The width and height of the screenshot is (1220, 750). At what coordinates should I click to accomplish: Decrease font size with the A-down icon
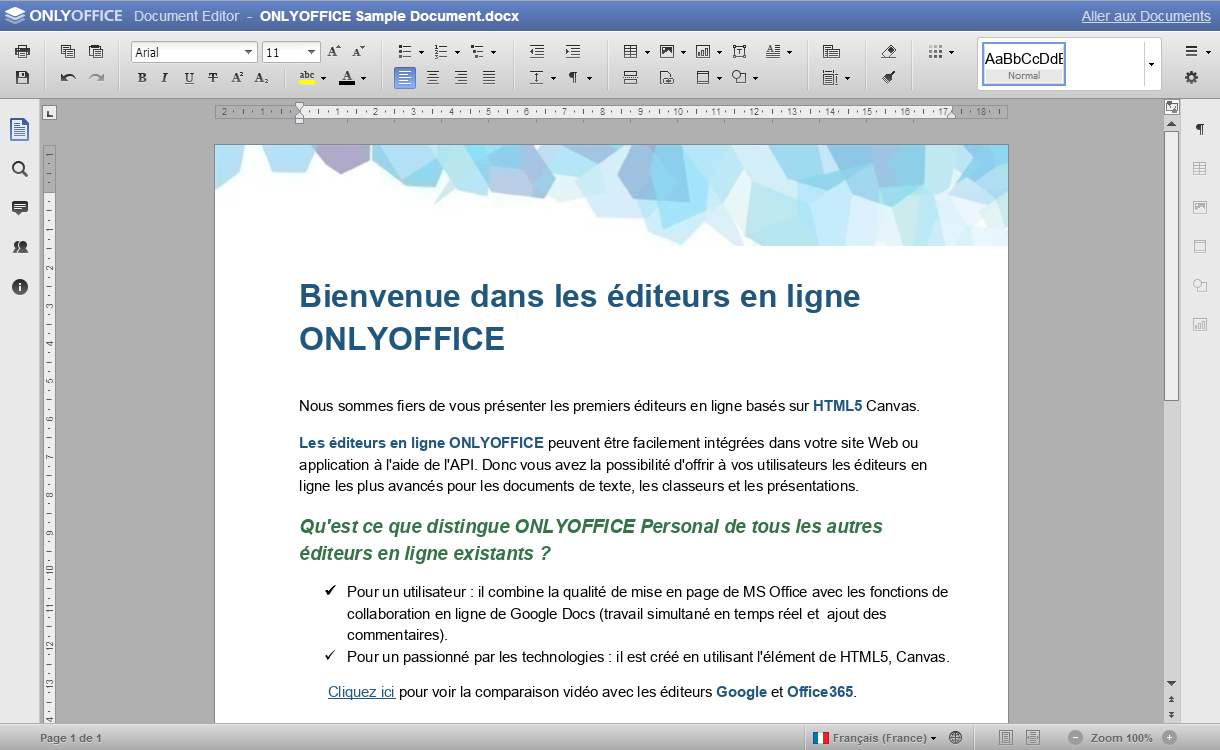(x=359, y=52)
